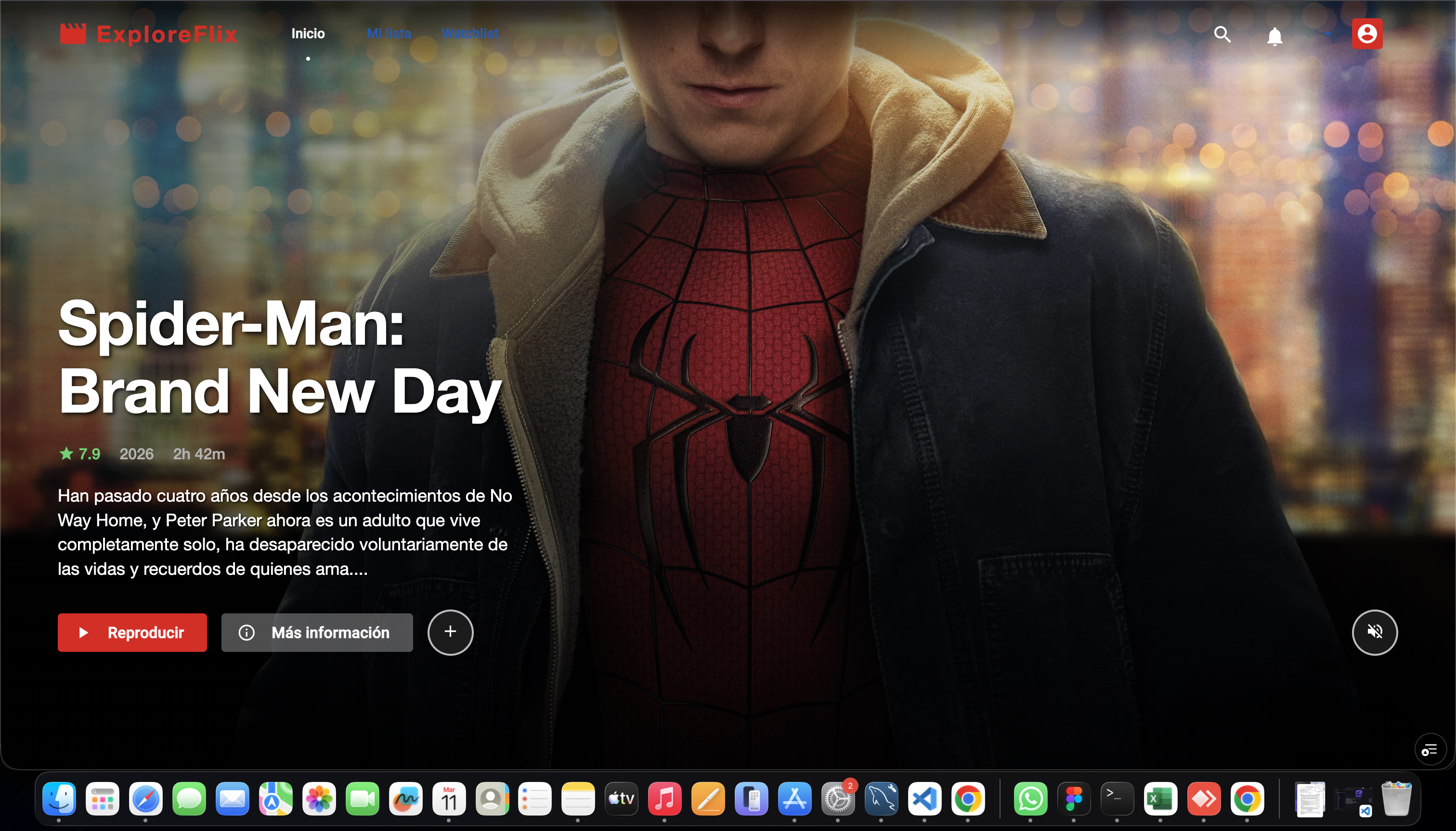Open the iPhone Mirroring dock icon

(x=751, y=798)
